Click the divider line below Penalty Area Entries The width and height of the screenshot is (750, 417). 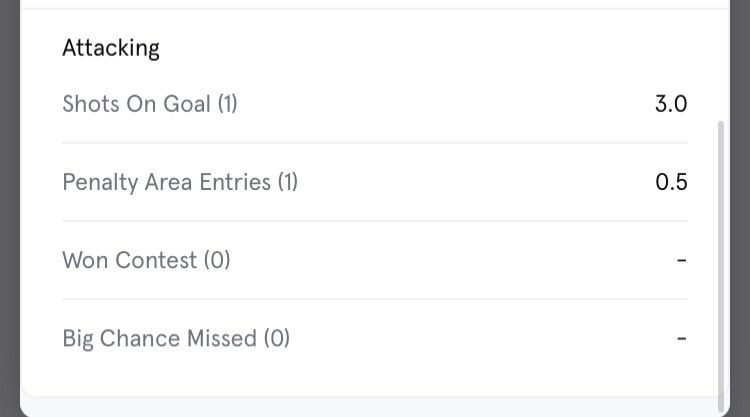(x=374, y=221)
